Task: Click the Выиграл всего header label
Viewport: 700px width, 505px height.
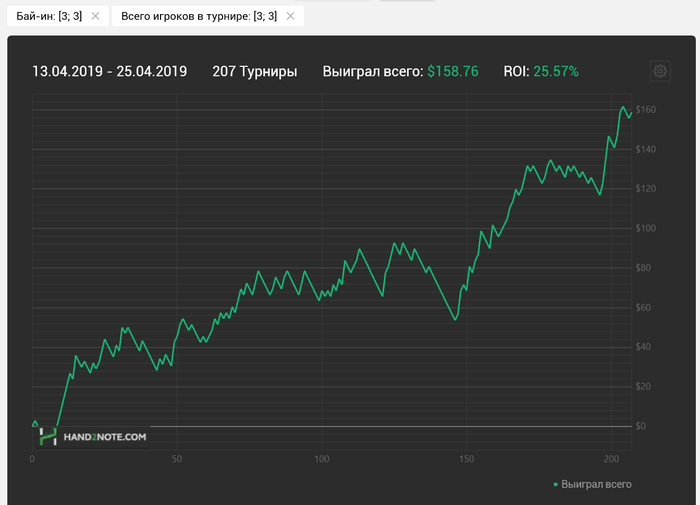Action: [373, 71]
